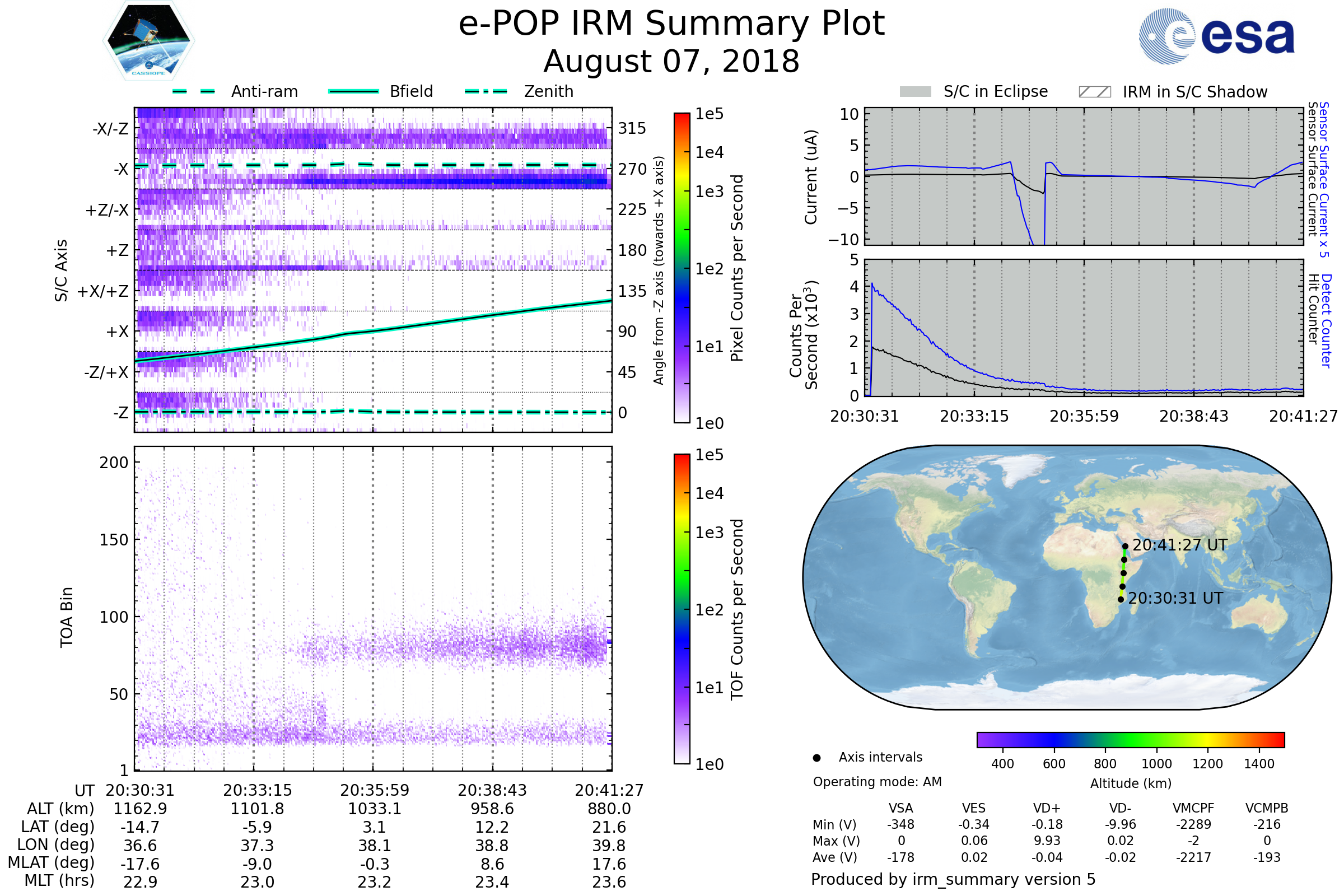This screenshot has height=896, width=1344.
Task: Click the world map thumbnail
Action: click(1066, 577)
